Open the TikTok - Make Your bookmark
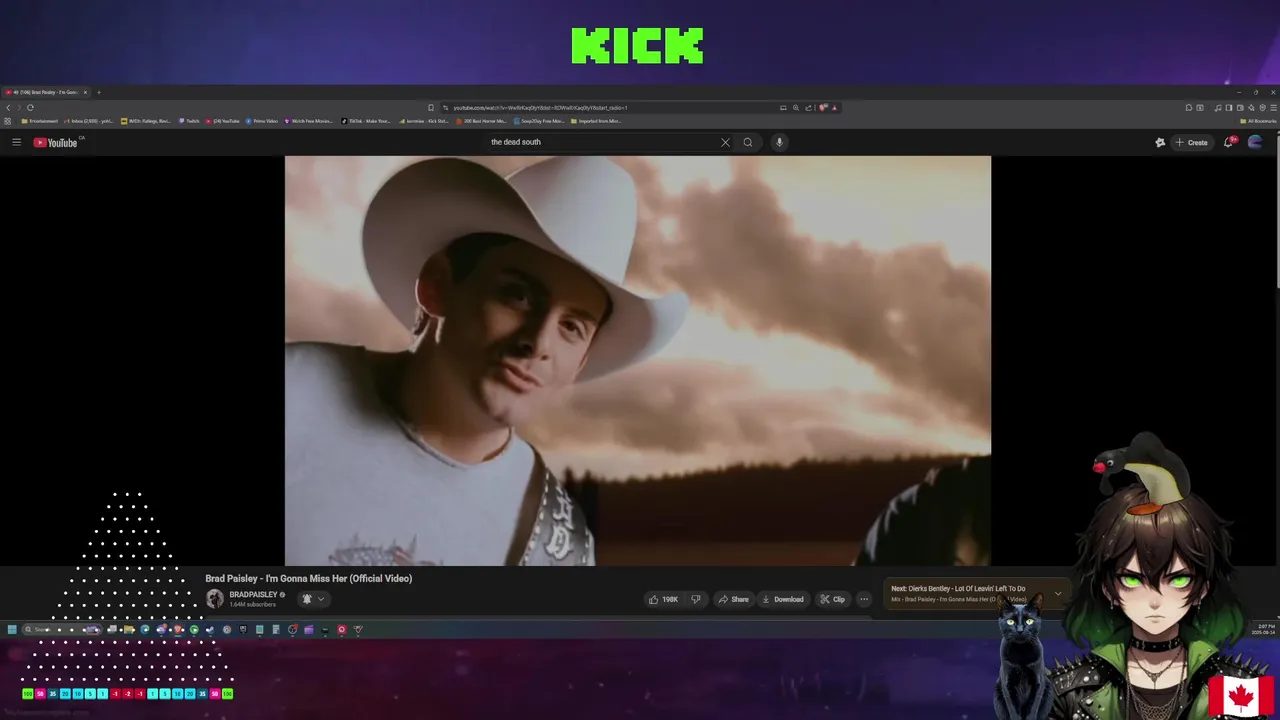 pos(366,121)
